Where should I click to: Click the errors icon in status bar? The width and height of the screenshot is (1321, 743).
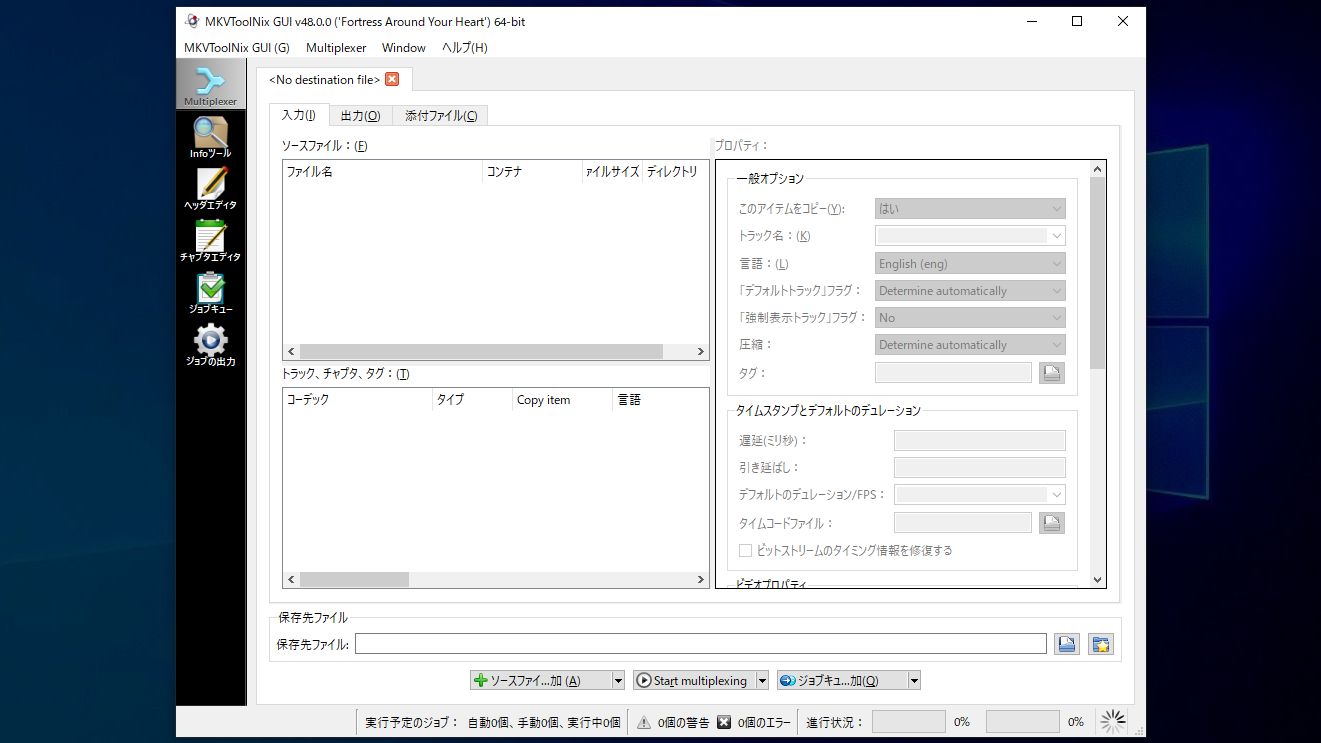724,722
